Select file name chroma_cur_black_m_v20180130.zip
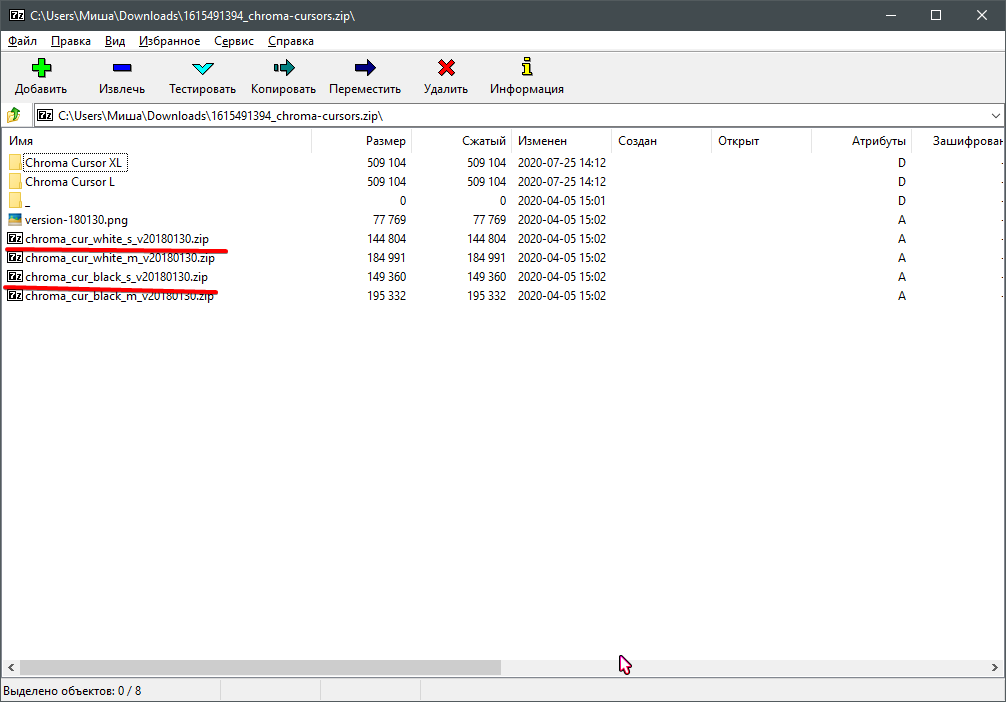The width and height of the screenshot is (1006, 702). click(x=119, y=295)
